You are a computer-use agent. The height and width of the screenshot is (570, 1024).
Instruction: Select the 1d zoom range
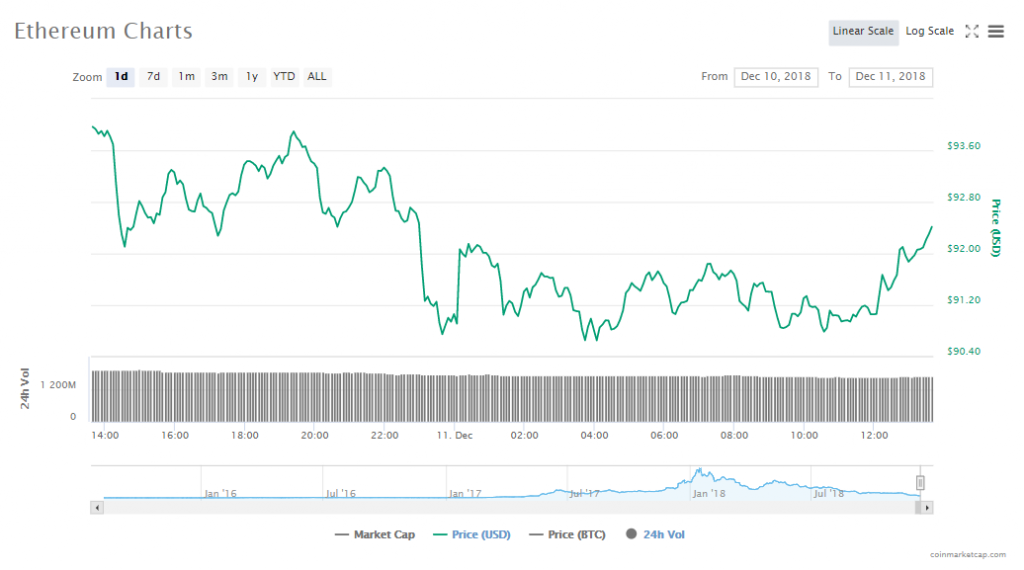tap(121, 77)
